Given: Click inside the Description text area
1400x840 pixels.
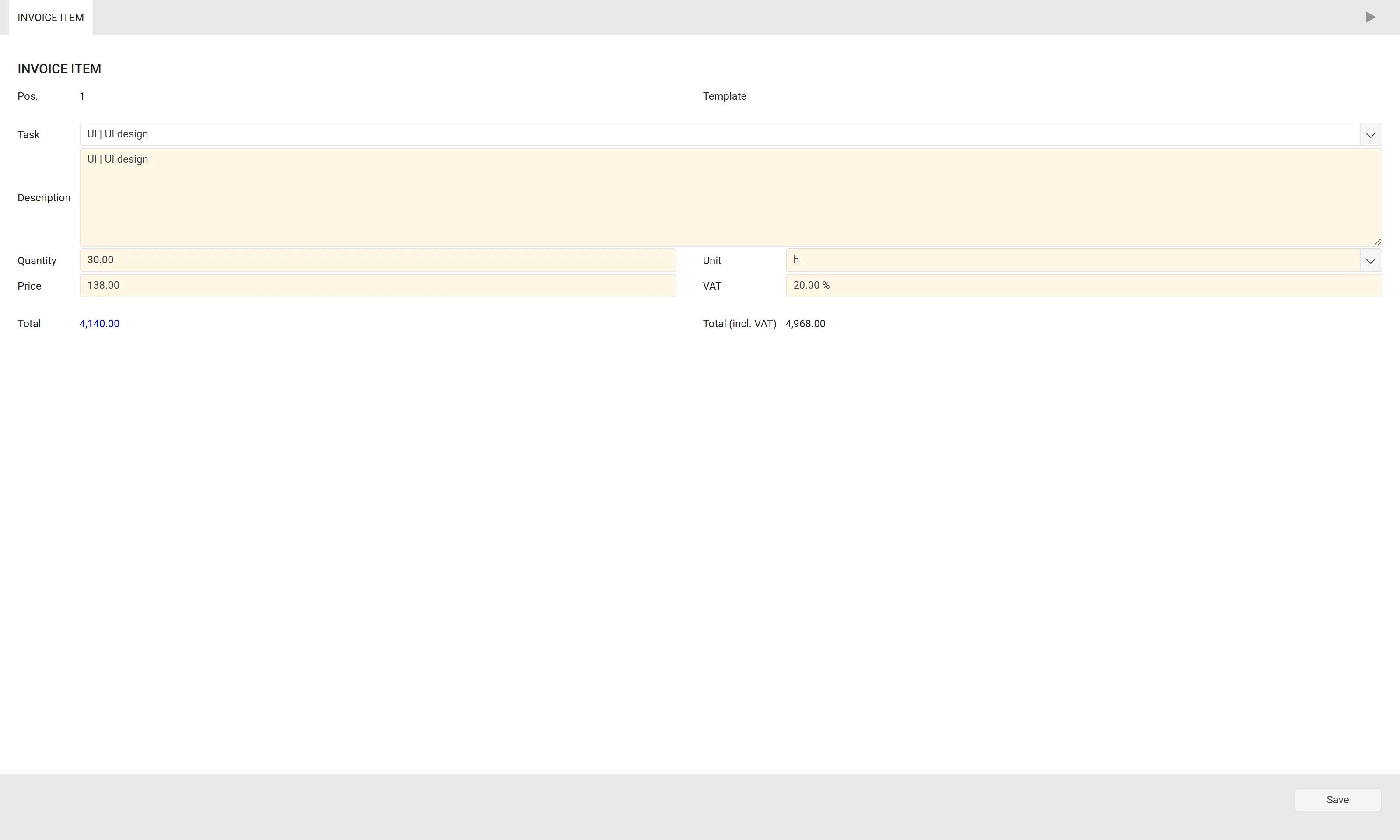Looking at the screenshot, I should [731, 198].
